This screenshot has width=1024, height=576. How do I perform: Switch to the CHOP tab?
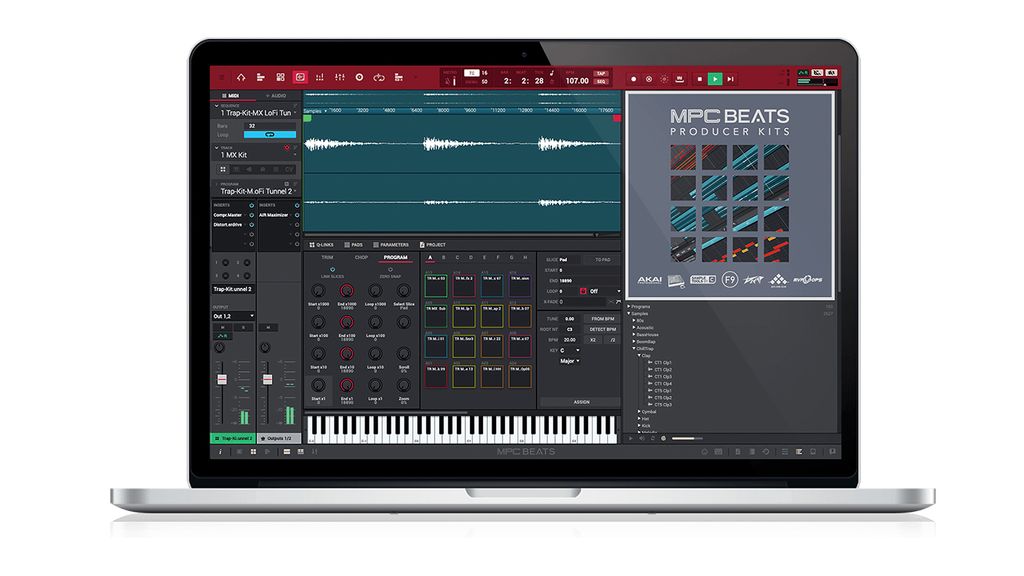(361, 255)
